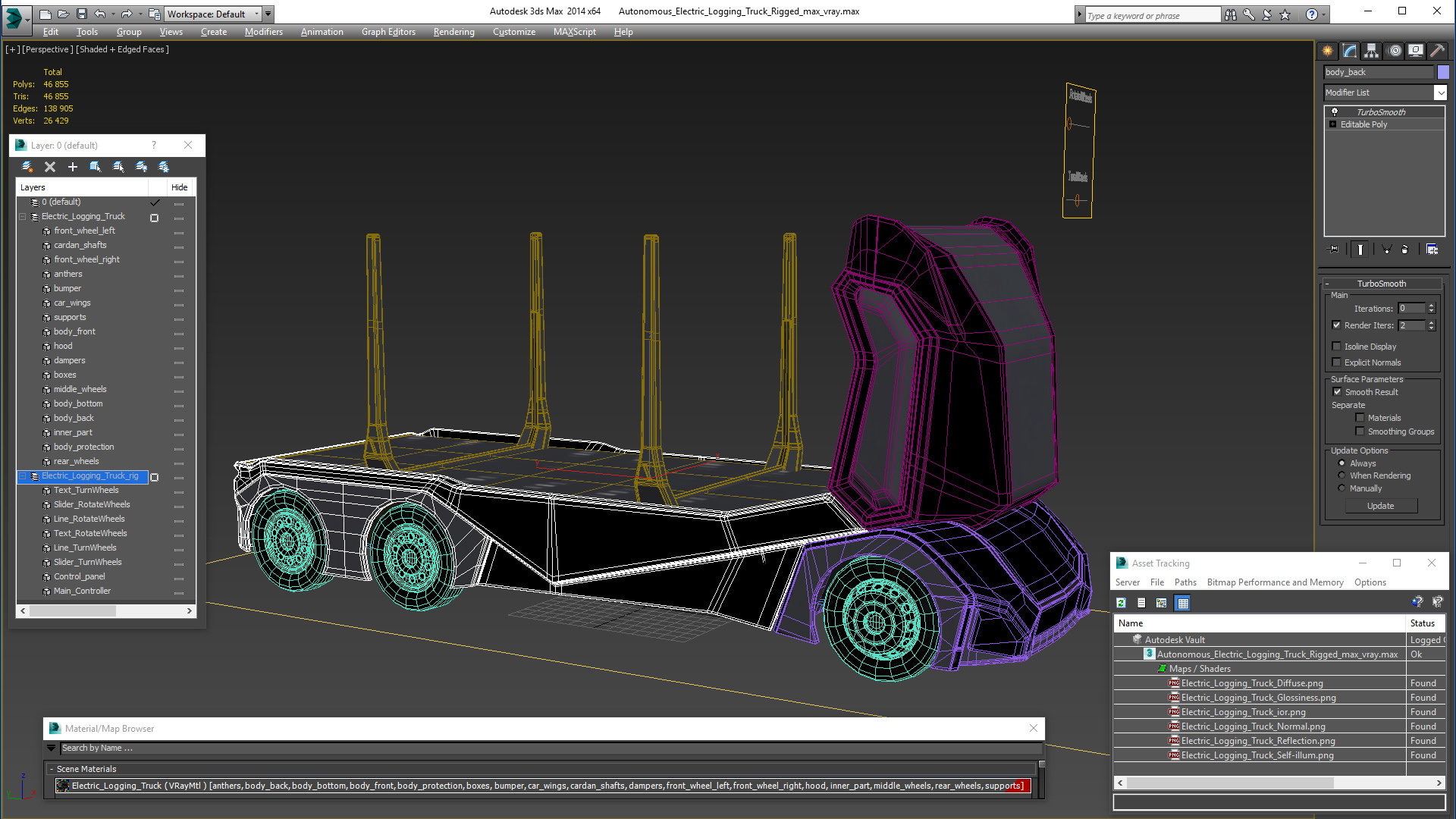This screenshot has height=819, width=1456.
Task: Click Refresh icon in Asset Tracking toolbar
Action: 1122,603
